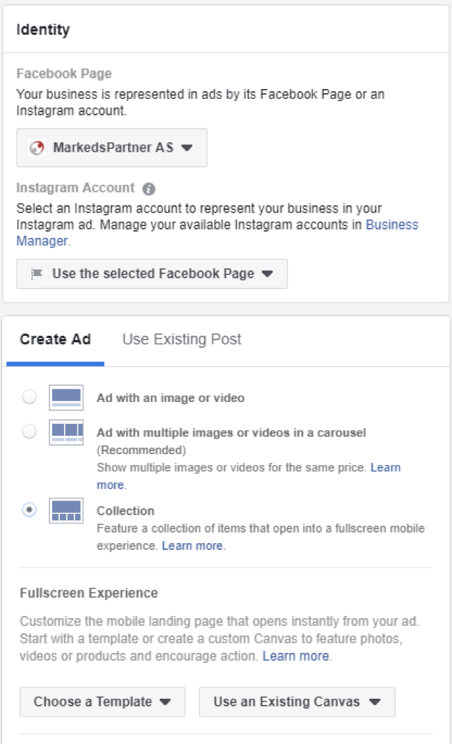Click the carousel ad format icon
The height and width of the screenshot is (744, 452).
coord(66,432)
